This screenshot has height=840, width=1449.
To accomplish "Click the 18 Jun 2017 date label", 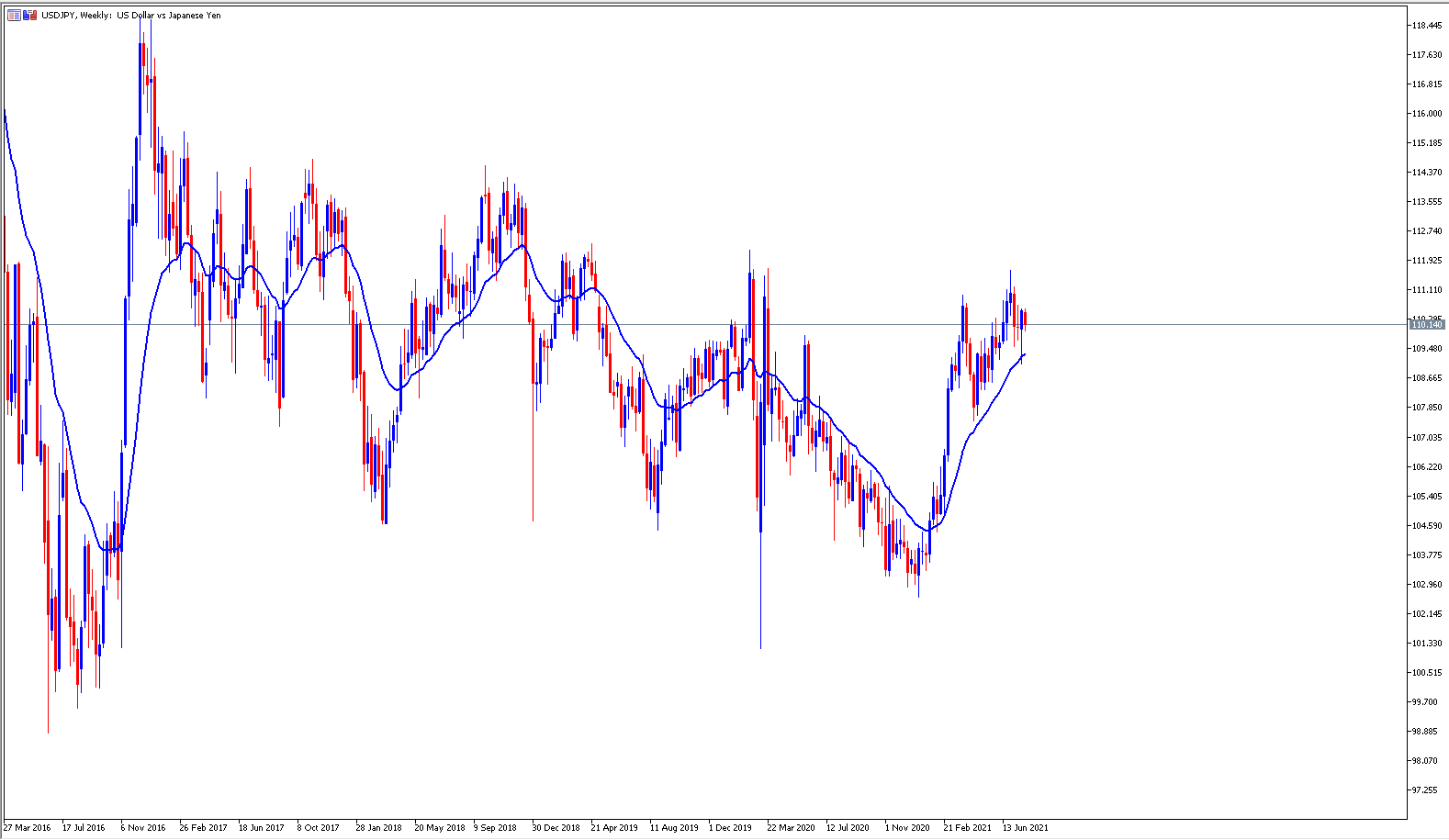I will 262,828.
